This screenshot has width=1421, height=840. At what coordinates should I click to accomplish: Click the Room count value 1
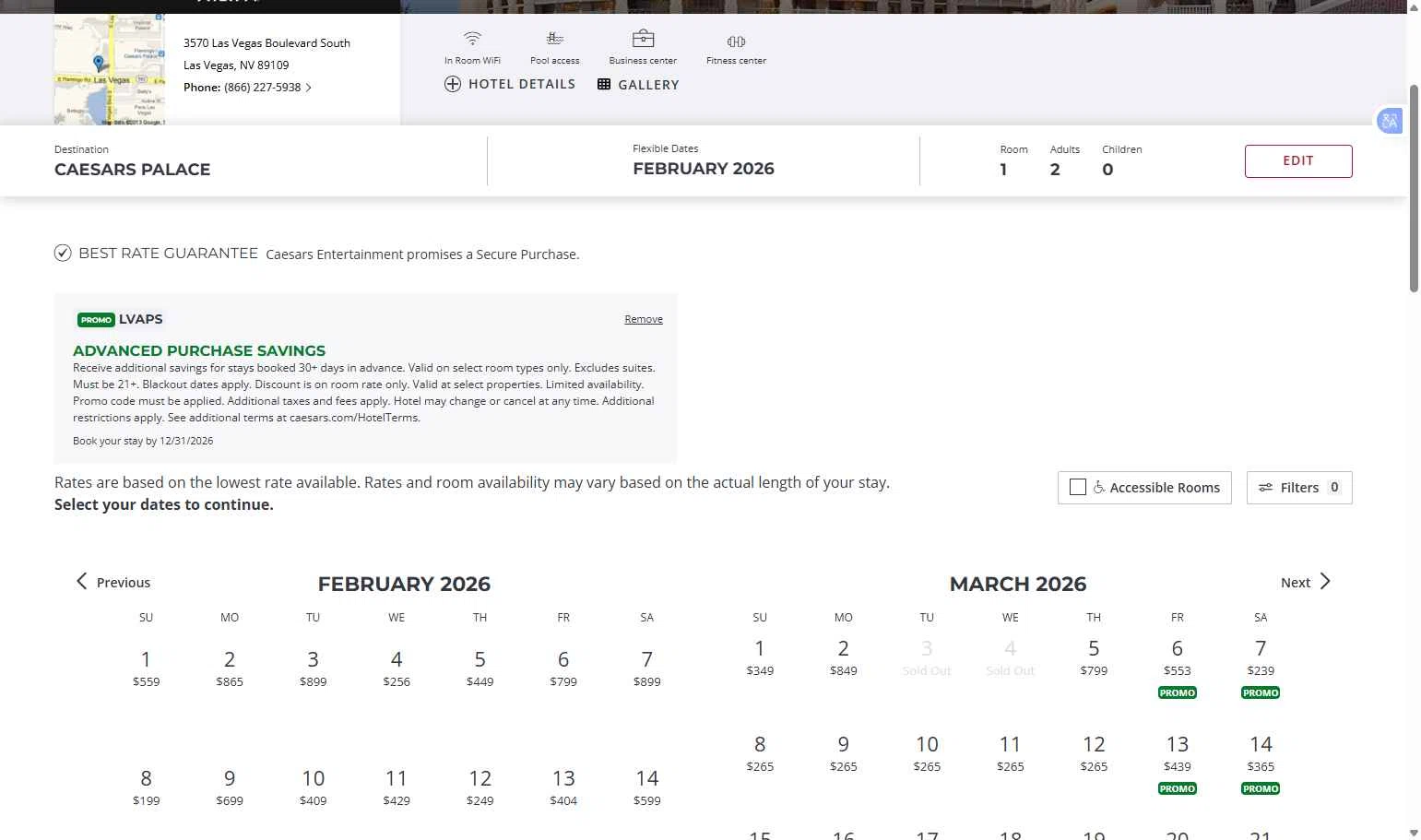1003,170
